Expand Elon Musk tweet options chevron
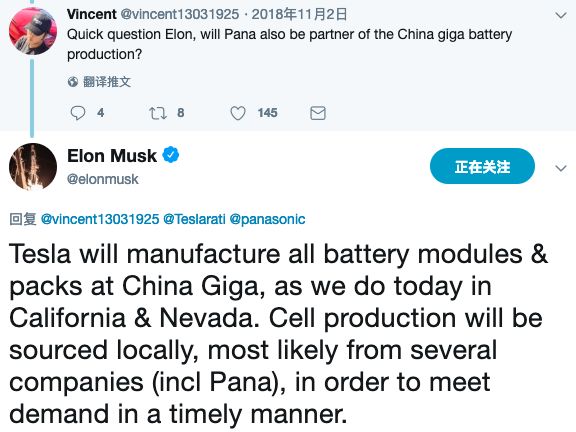Image resolution: width=576 pixels, height=432 pixels. tap(561, 168)
